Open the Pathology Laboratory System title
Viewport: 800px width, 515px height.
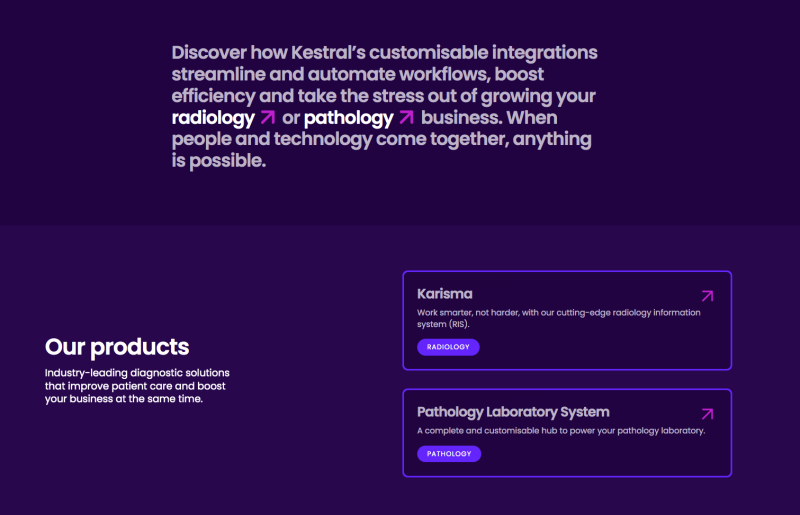(x=513, y=412)
